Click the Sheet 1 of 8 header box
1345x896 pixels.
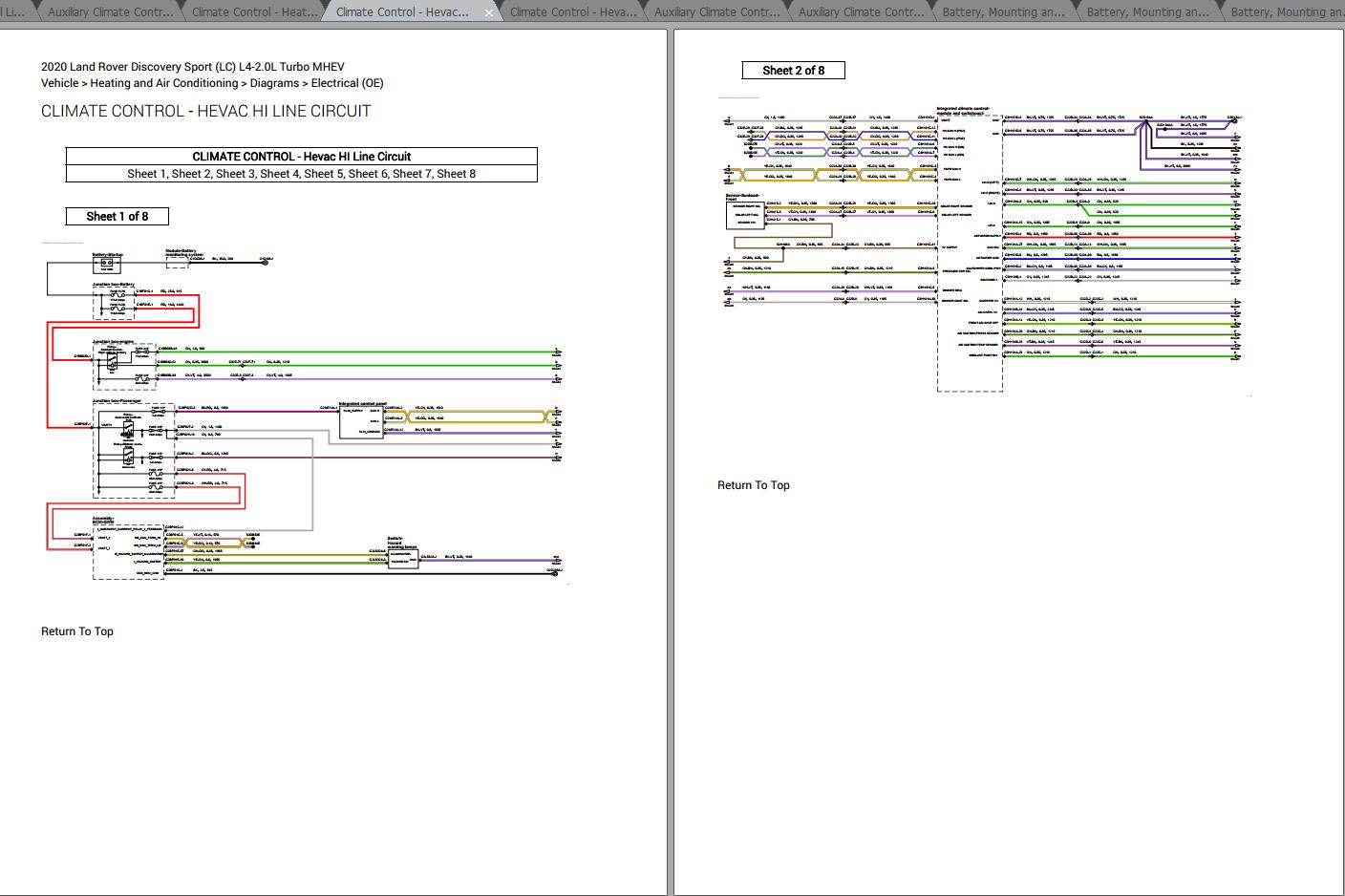coord(117,216)
